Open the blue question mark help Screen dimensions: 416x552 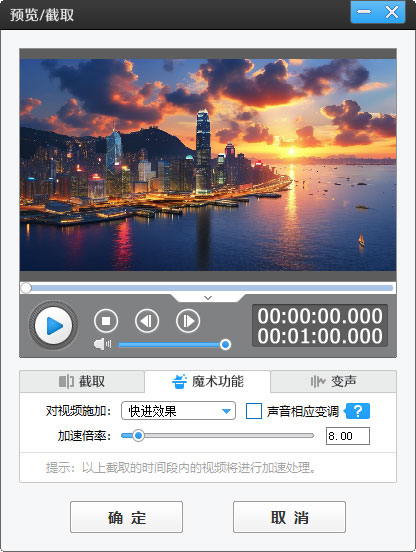tap(357, 411)
